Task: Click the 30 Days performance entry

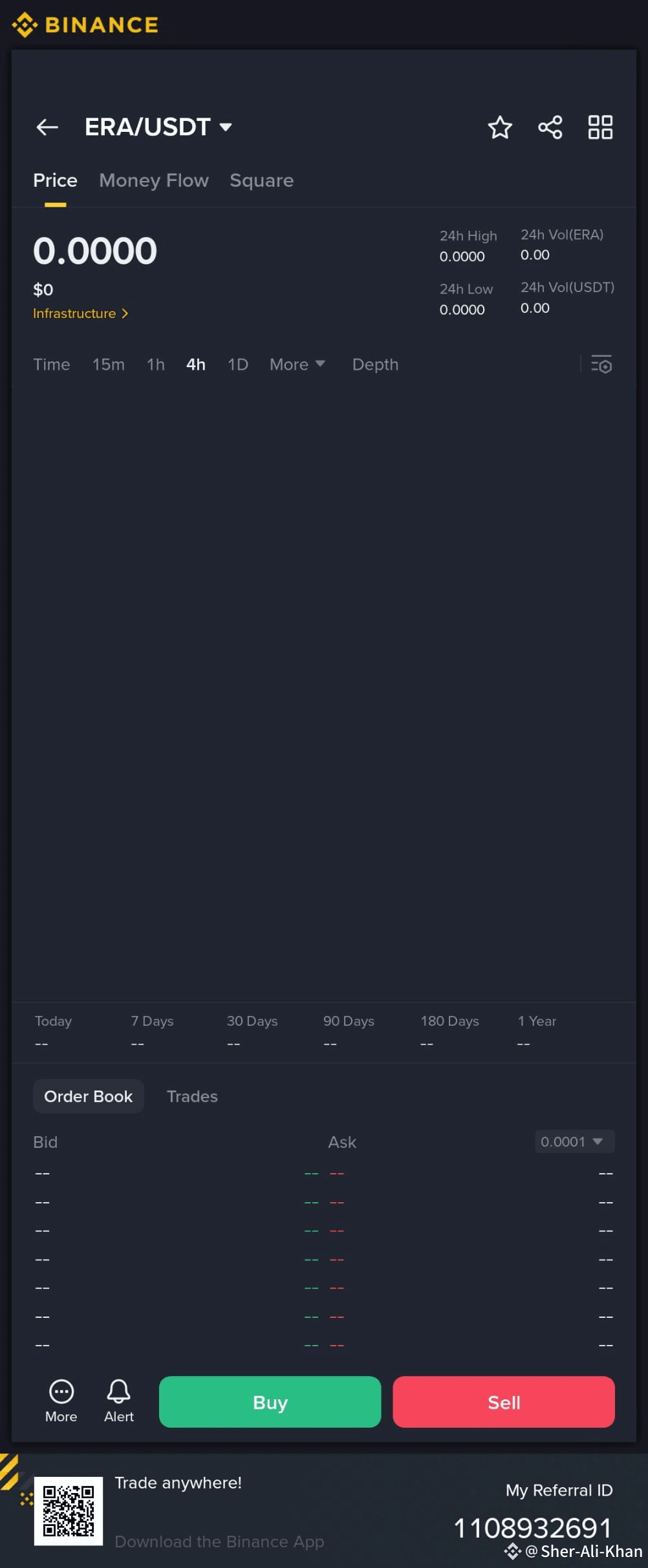Action: coord(252,1032)
